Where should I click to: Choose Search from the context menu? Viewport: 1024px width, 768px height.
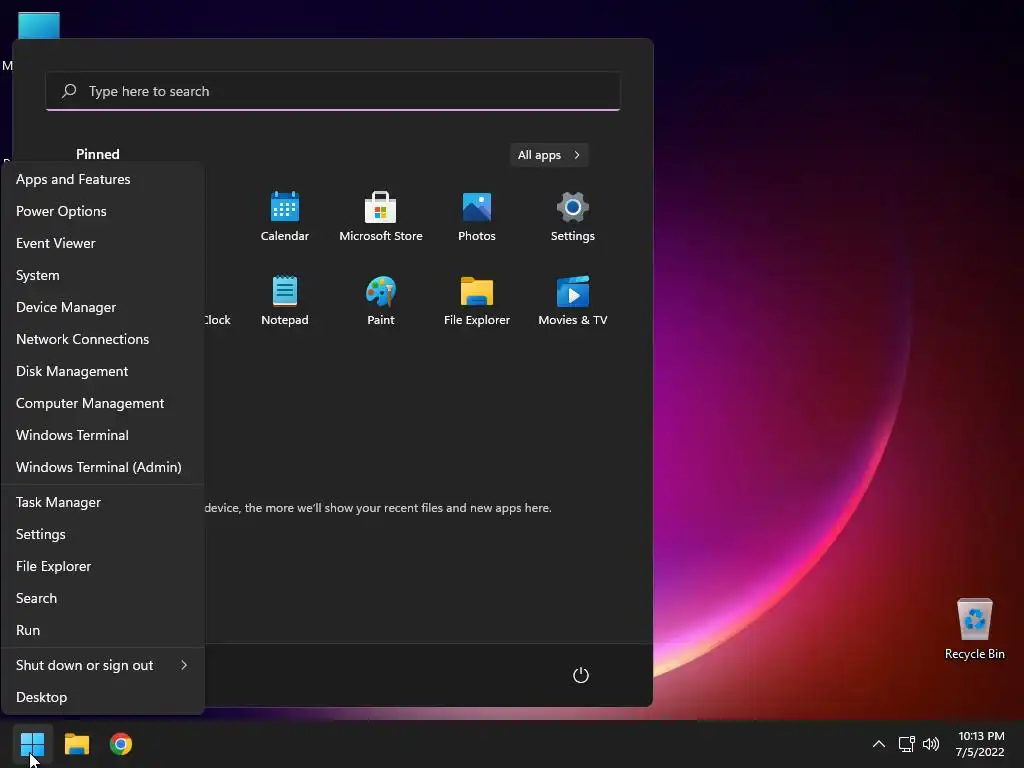click(x=103, y=599)
